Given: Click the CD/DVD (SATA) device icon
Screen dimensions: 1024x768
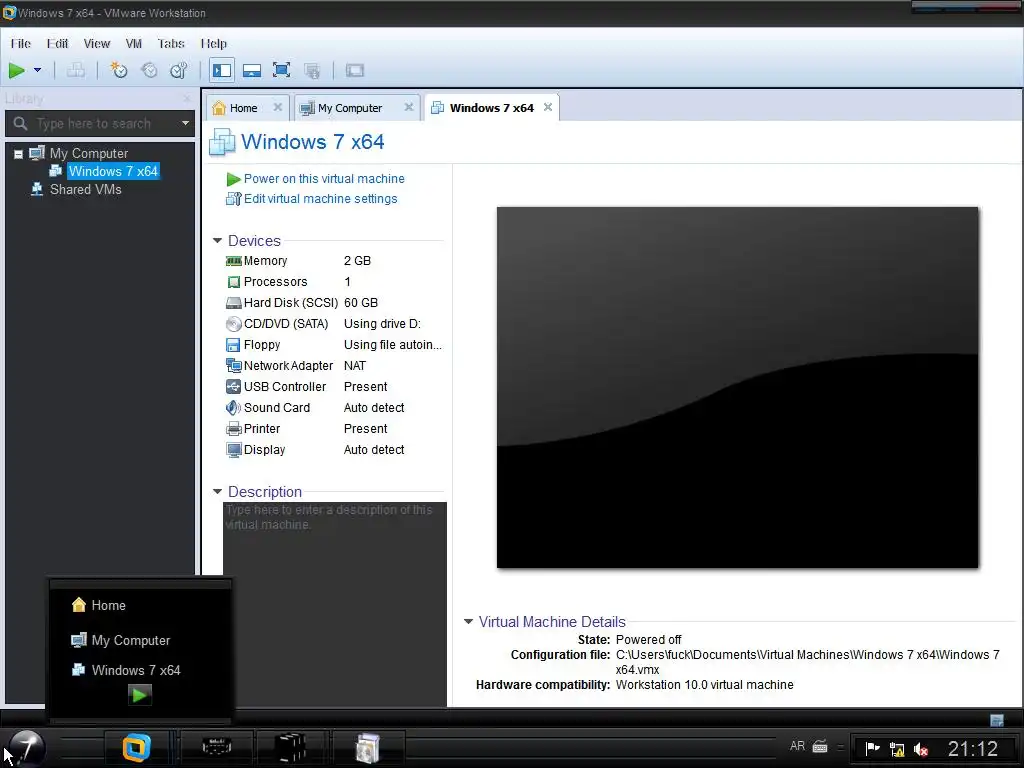Looking at the screenshot, I should [233, 323].
